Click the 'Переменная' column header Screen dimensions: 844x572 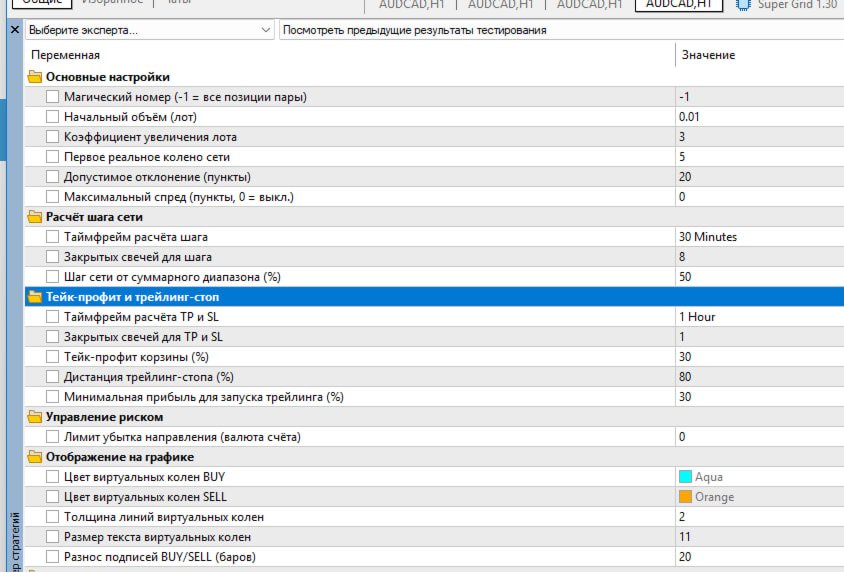[65, 55]
